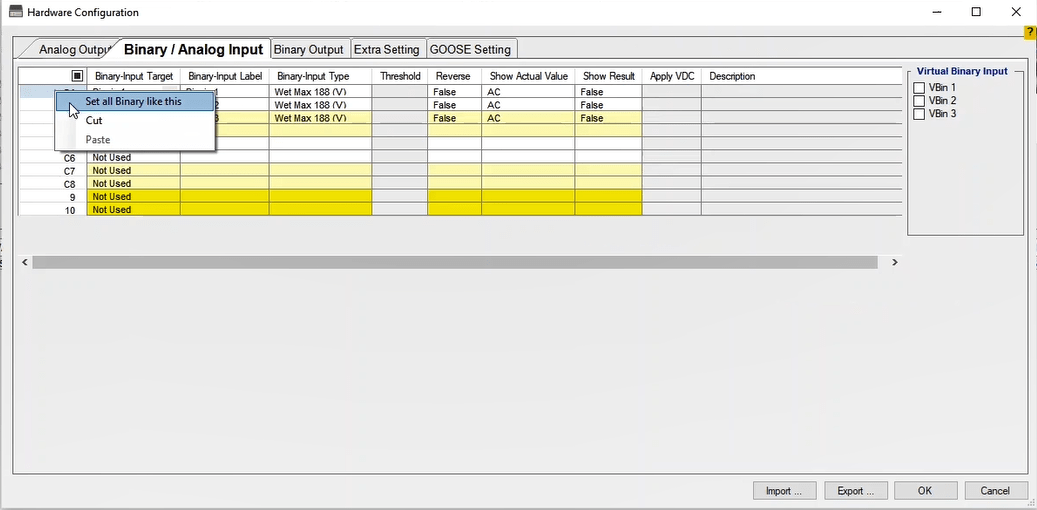Select the C7 row header

pos(69,171)
